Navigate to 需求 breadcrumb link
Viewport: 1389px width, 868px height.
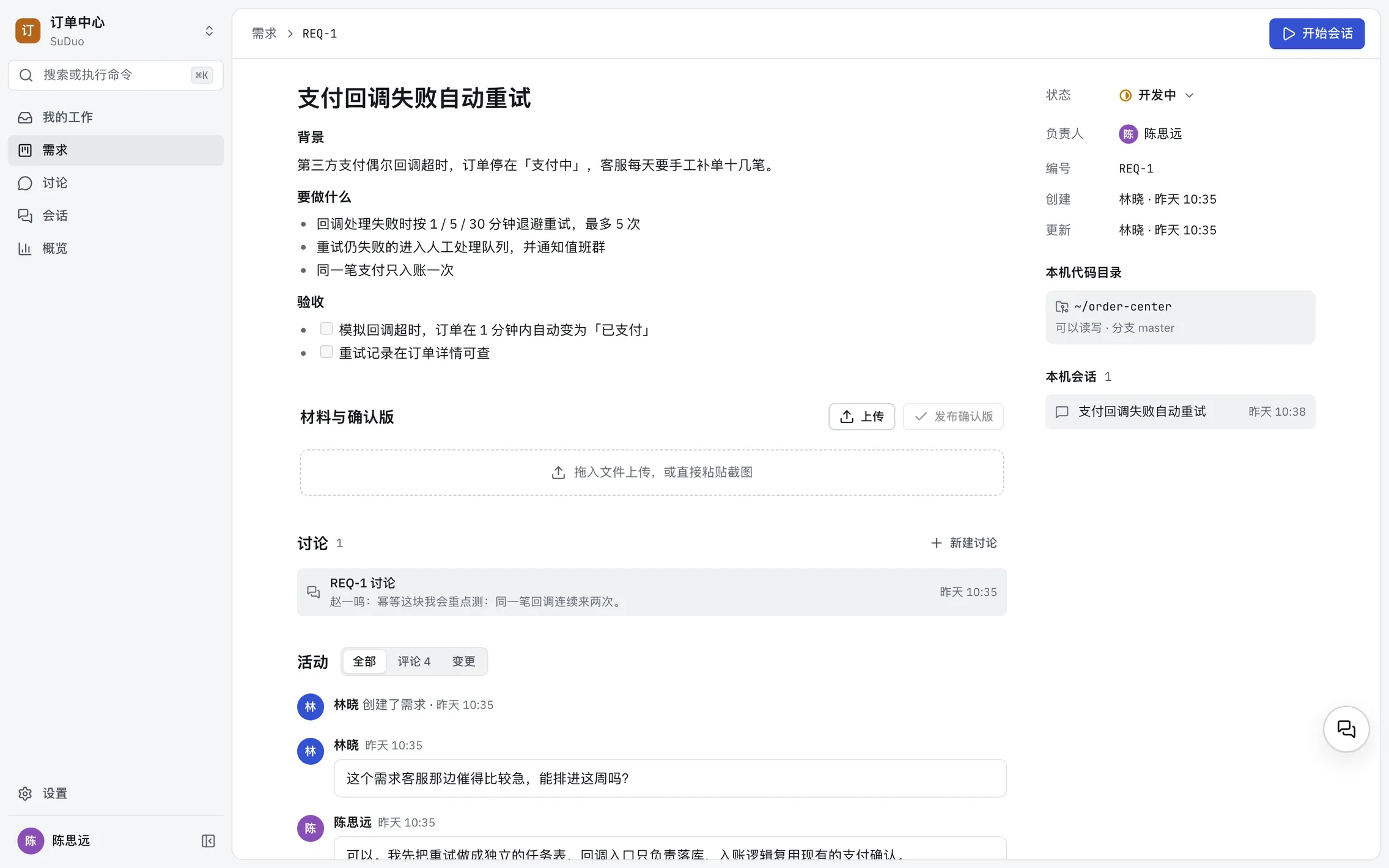pos(264,34)
